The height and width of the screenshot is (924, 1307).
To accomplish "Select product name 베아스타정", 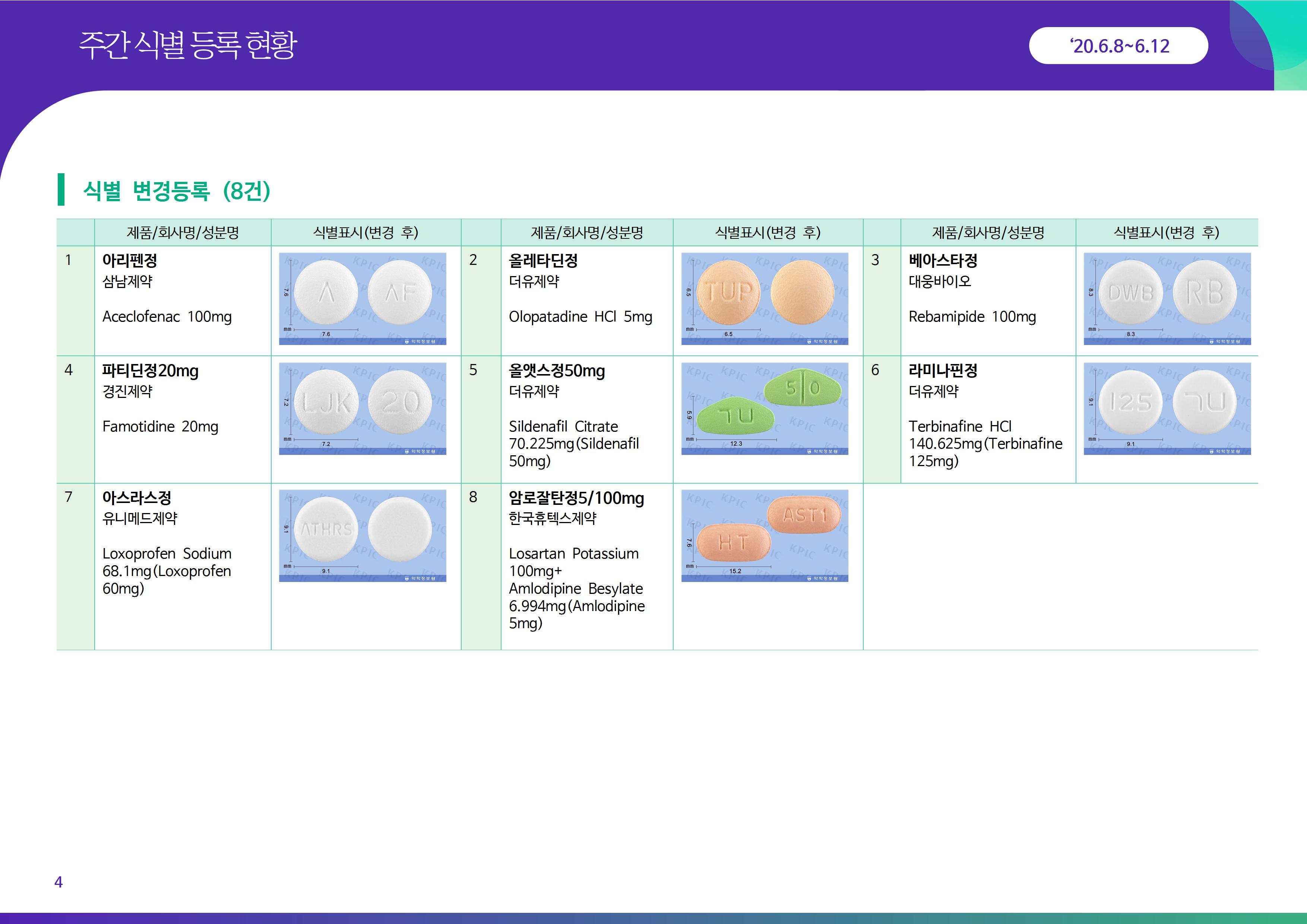I will [x=943, y=261].
